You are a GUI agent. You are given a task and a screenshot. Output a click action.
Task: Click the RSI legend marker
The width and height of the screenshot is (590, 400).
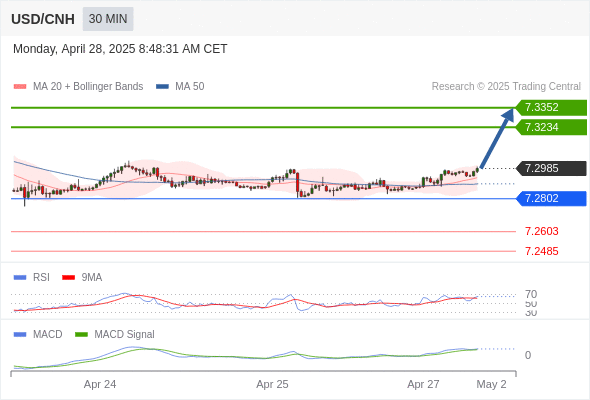tap(20, 278)
